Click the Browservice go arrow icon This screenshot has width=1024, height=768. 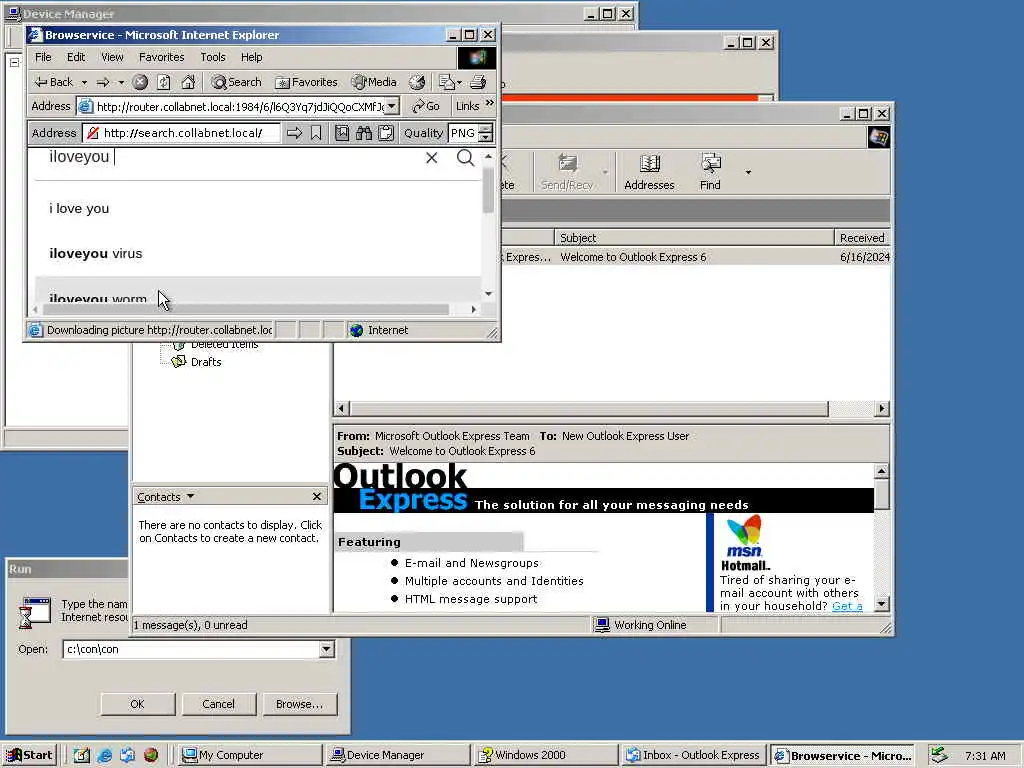[295, 133]
